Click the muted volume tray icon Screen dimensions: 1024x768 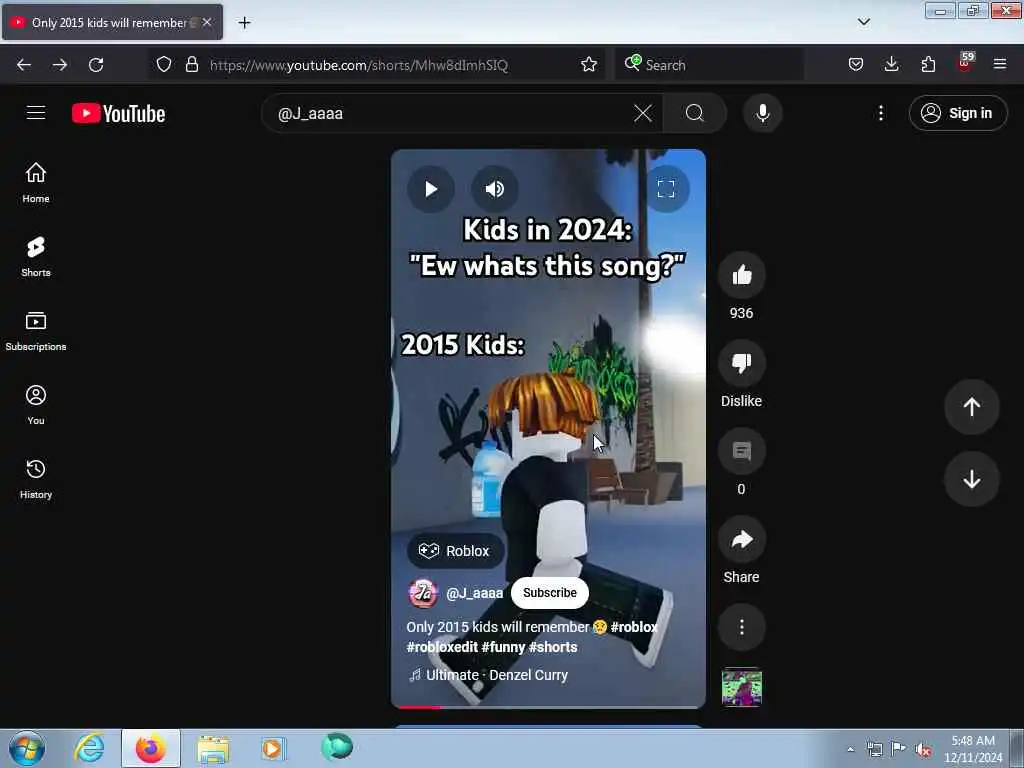point(923,750)
